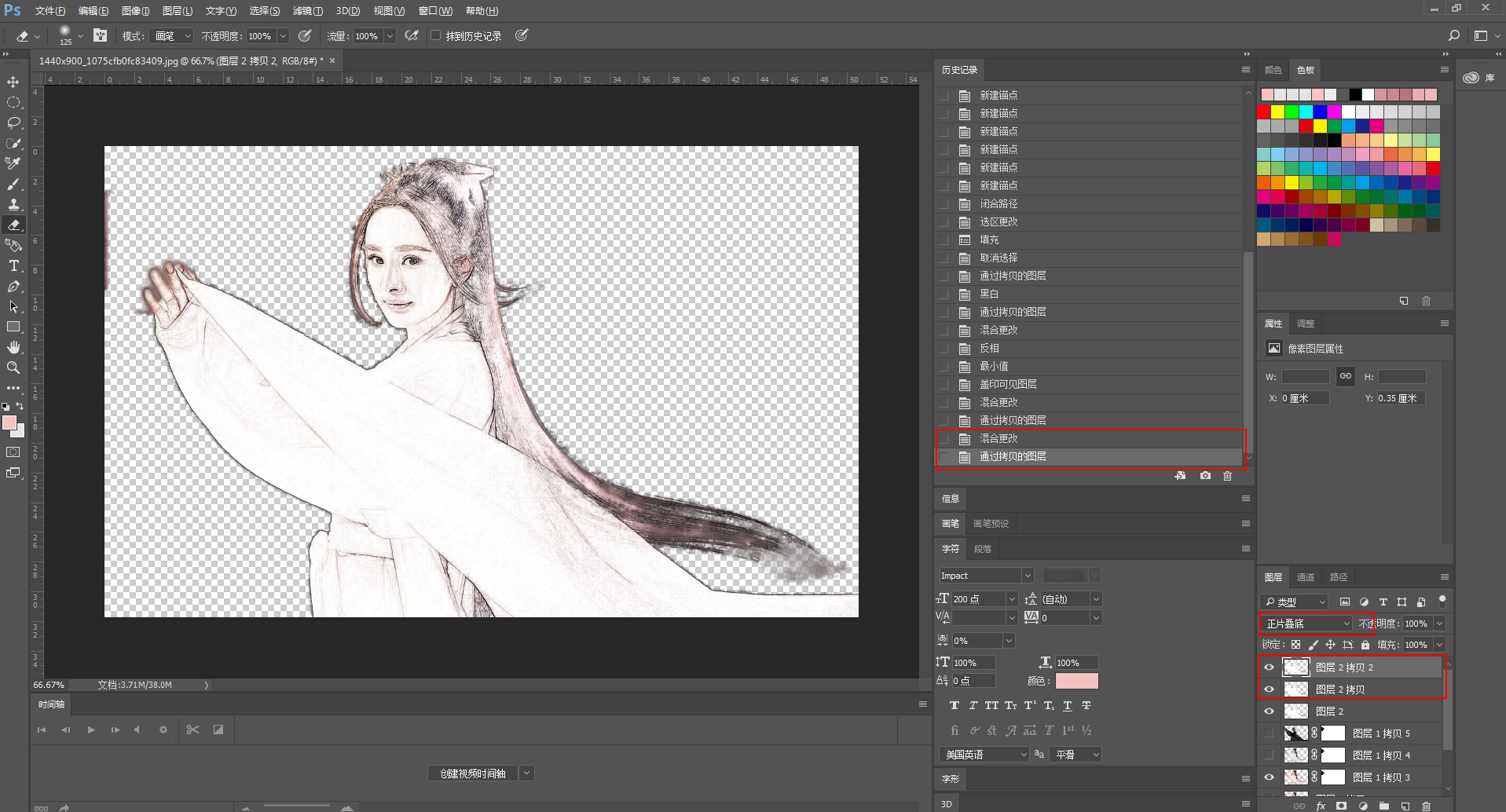
Task: Apply Underline style in Character panel
Action: click(1068, 705)
